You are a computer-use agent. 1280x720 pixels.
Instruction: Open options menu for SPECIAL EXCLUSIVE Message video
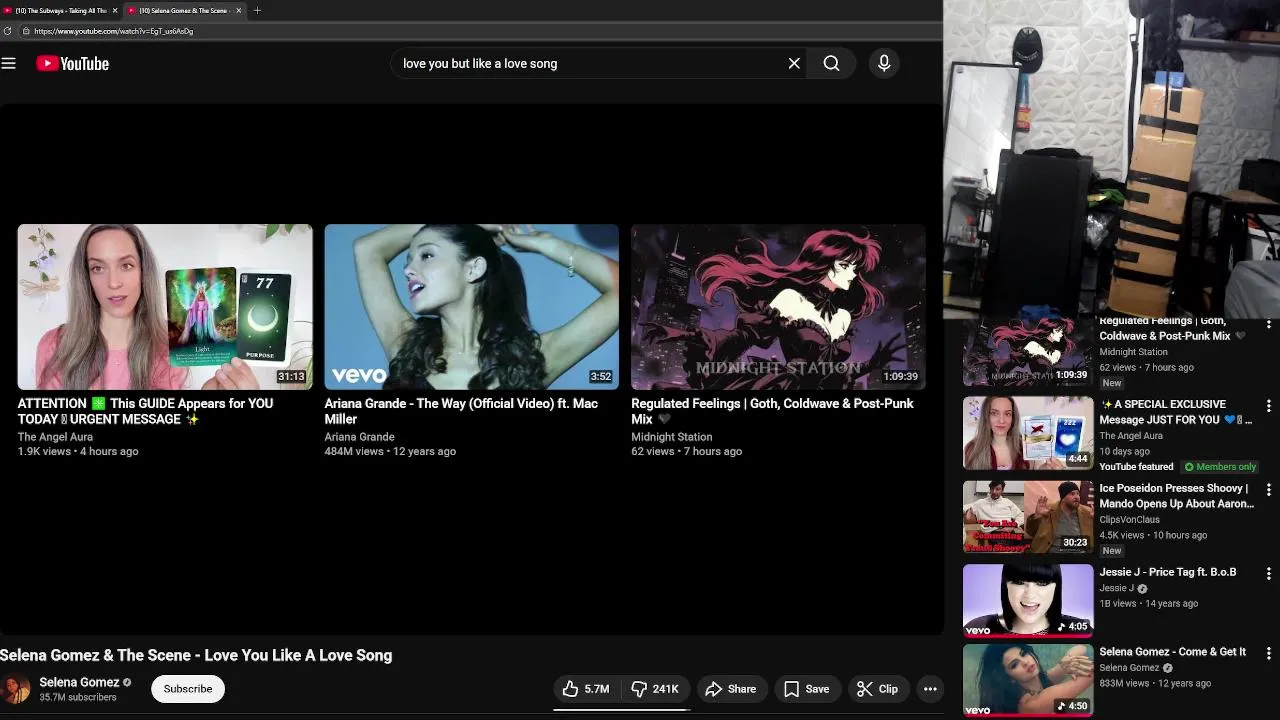(x=1268, y=406)
